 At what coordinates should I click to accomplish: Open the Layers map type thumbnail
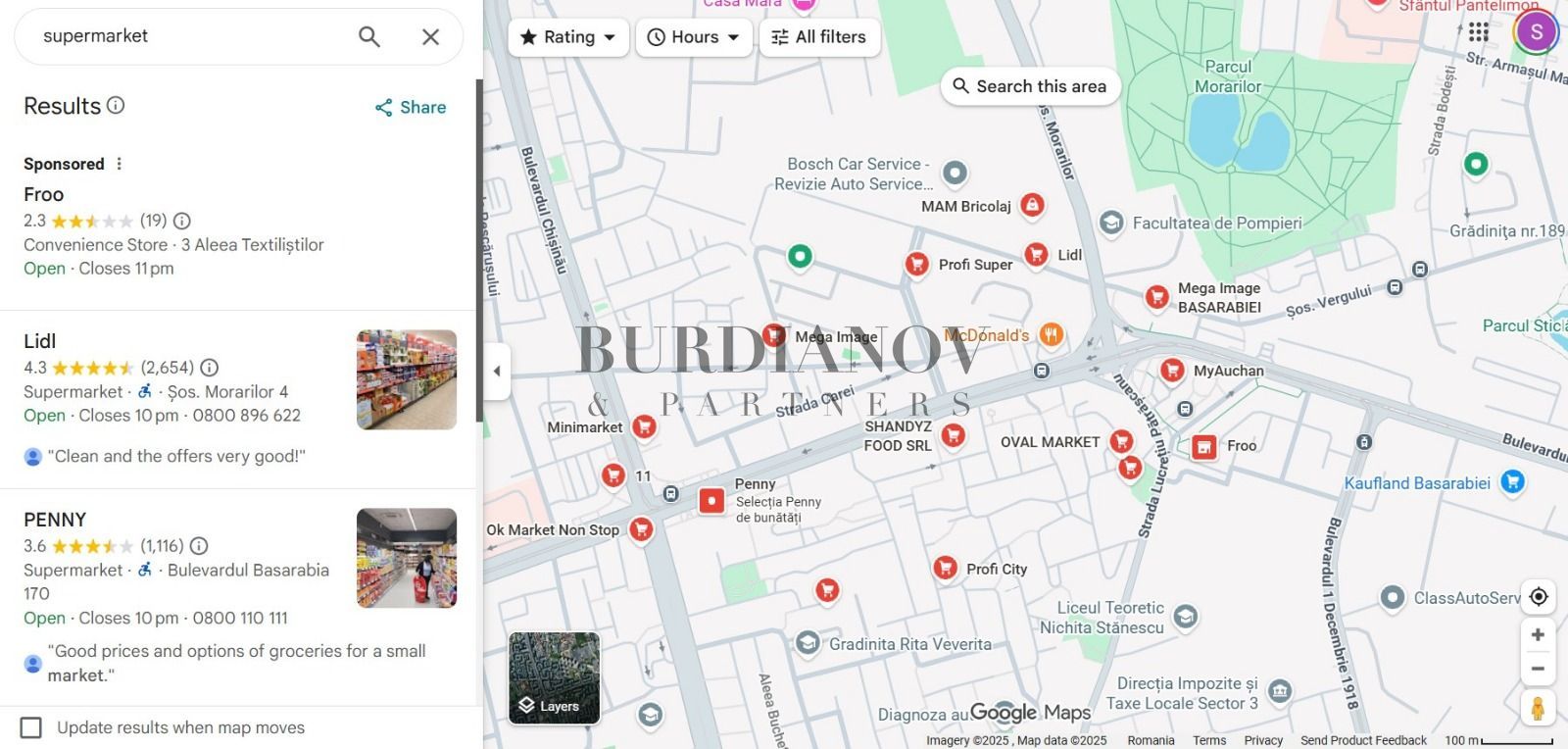point(555,678)
